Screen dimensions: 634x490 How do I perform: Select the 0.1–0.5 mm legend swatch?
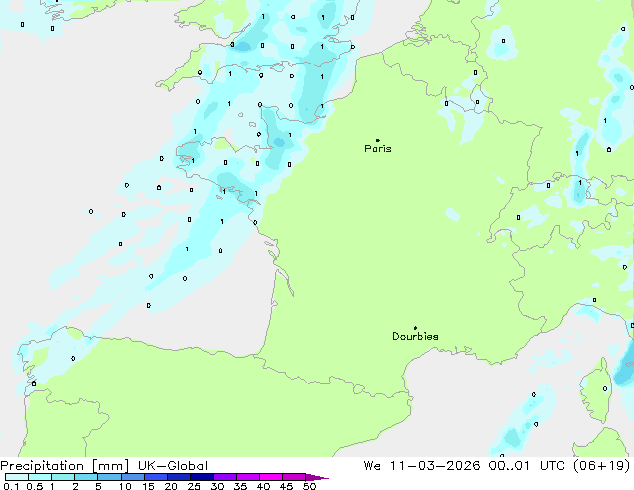point(17,477)
